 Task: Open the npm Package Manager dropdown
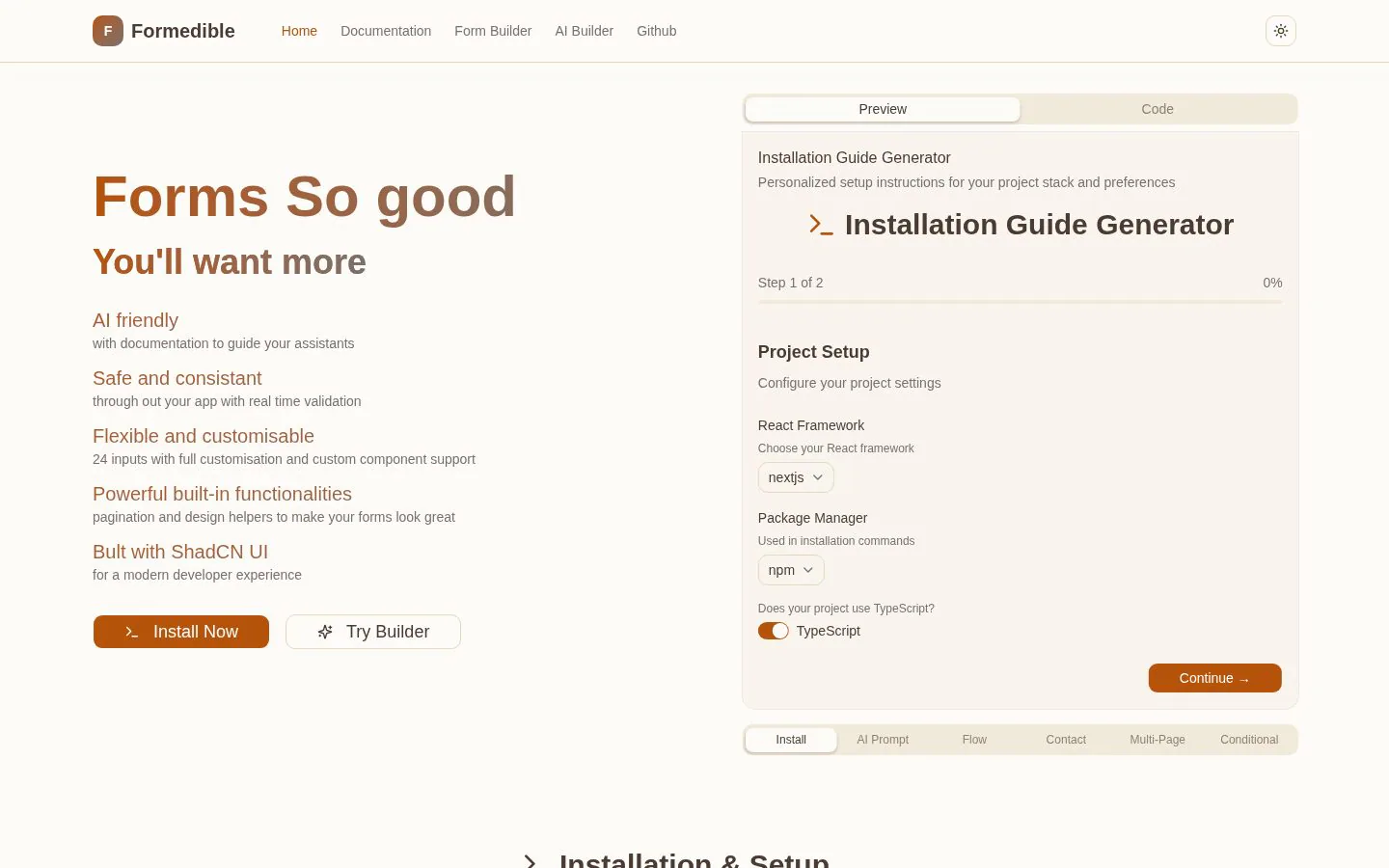[791, 570]
